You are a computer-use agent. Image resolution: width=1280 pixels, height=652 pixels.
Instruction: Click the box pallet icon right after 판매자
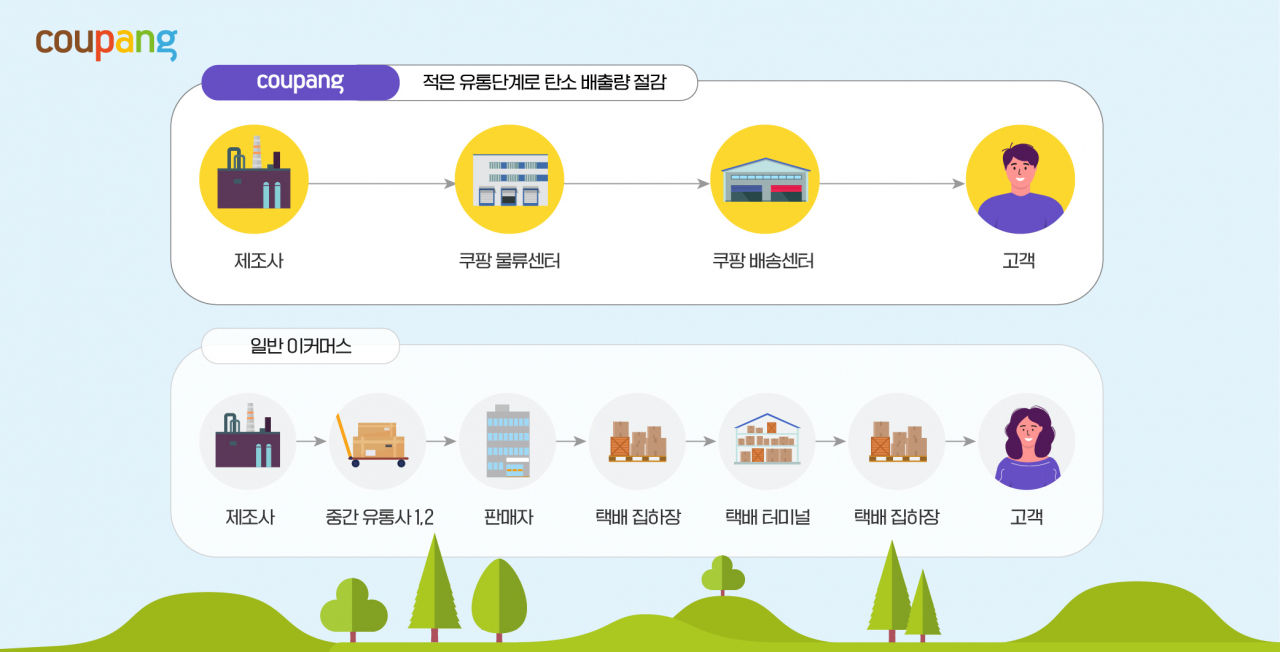(637, 441)
